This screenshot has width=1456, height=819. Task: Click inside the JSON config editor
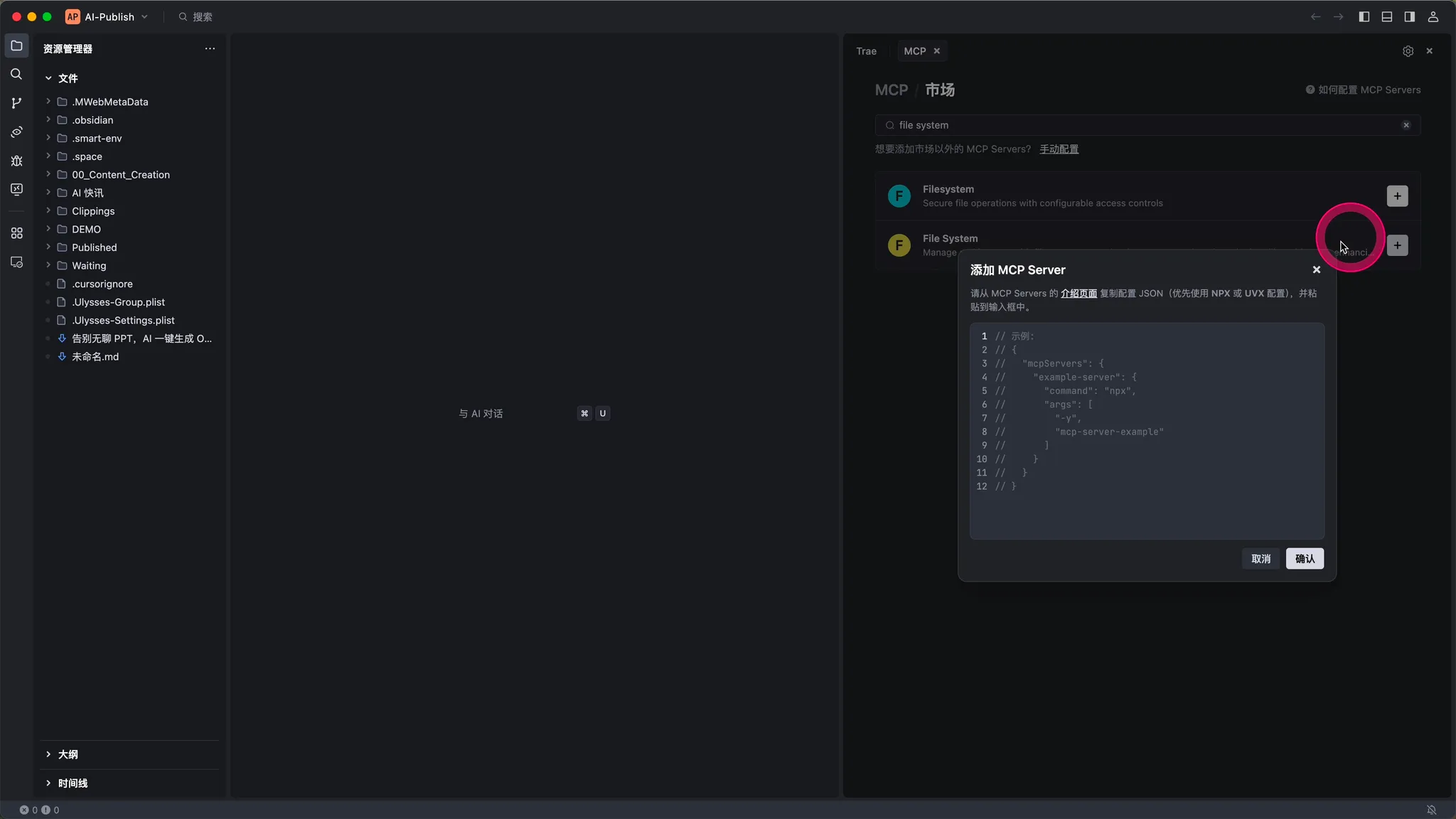click(1146, 431)
